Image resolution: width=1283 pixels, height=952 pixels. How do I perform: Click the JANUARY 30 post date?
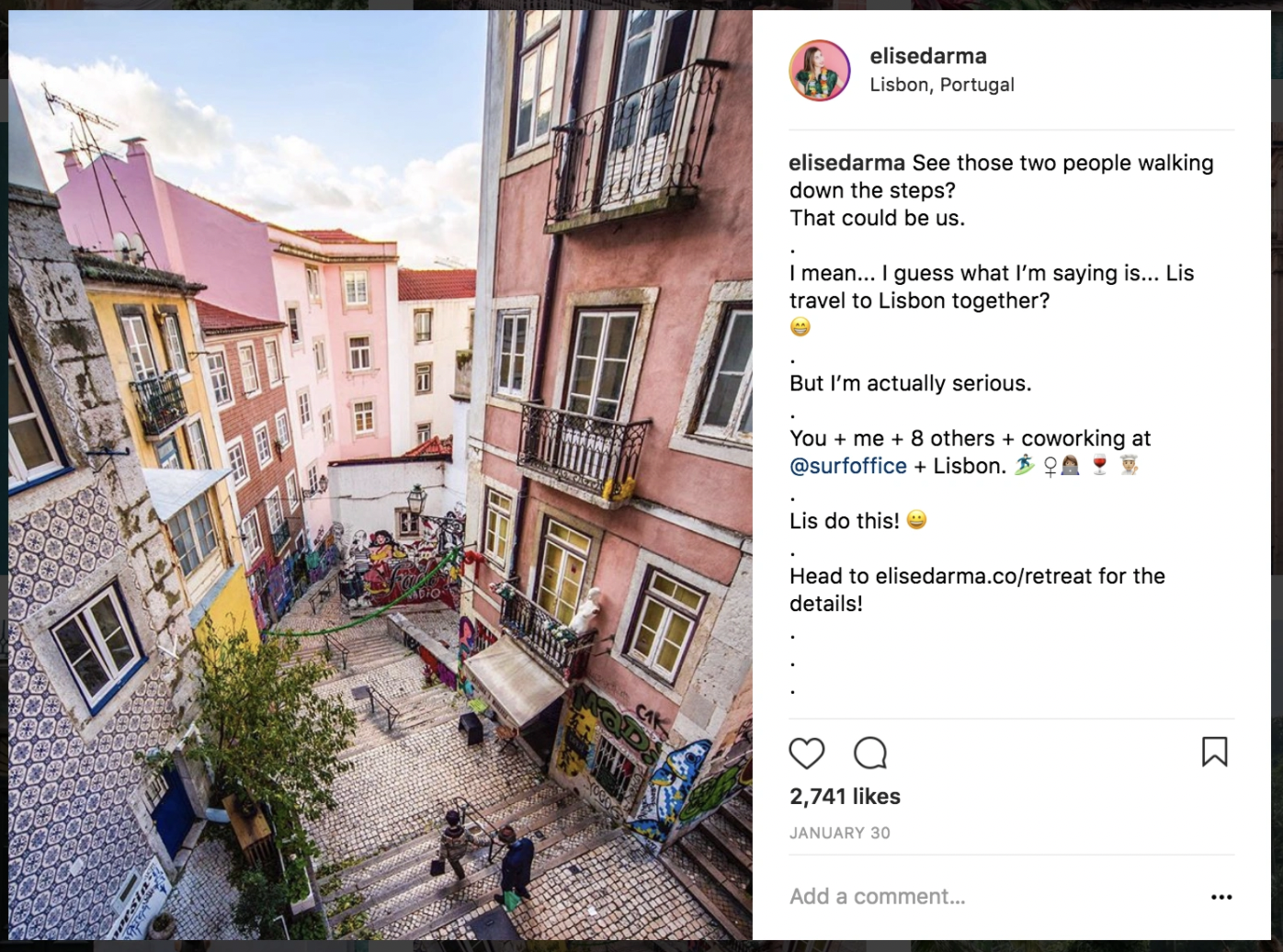(840, 833)
